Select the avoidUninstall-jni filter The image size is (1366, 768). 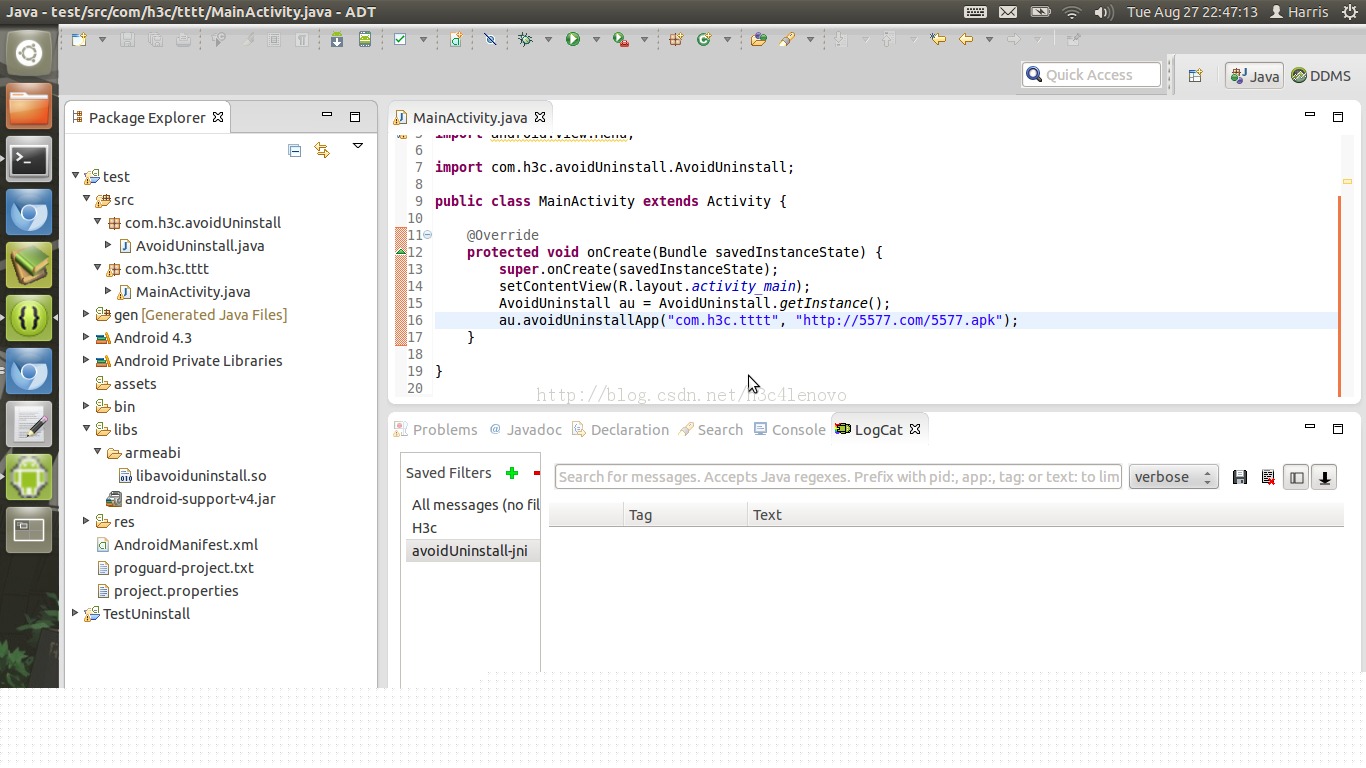tap(473, 551)
